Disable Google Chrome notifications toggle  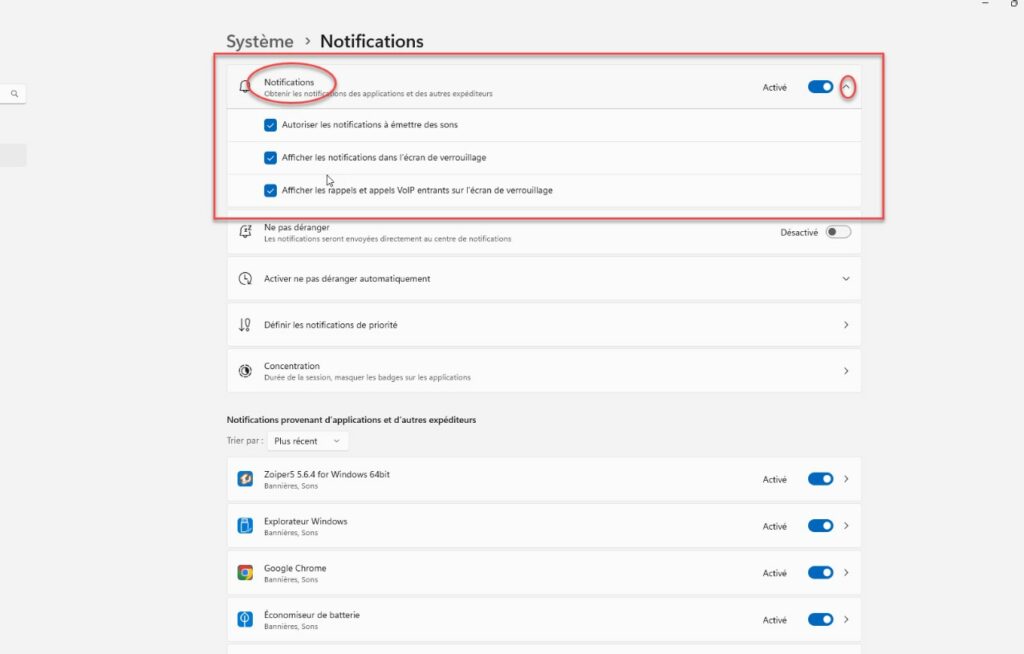[820, 573]
